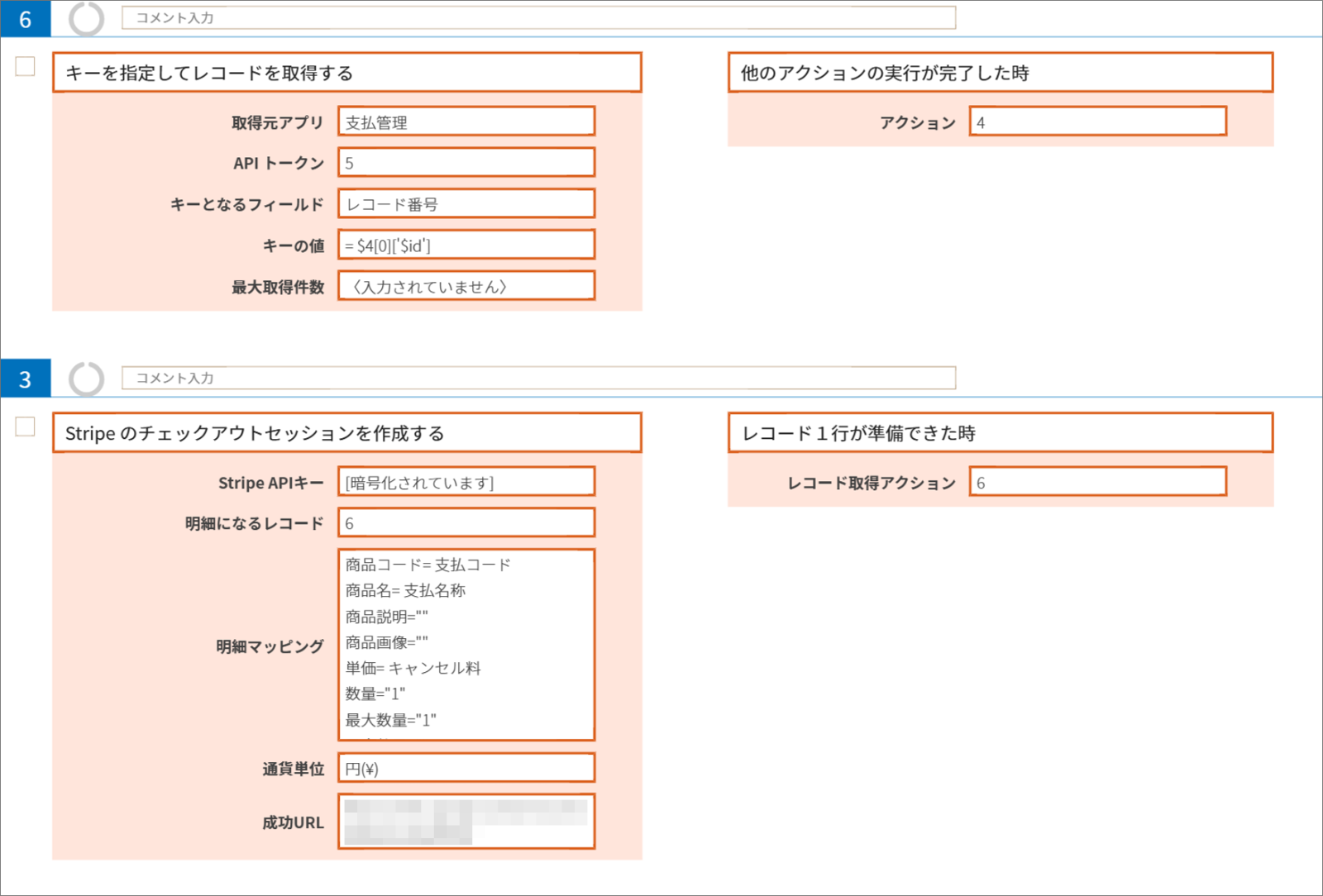The width and height of the screenshot is (1323, 896).
Task: Click the condition 他のアクションの実行が完了した時
Action: (x=1000, y=73)
